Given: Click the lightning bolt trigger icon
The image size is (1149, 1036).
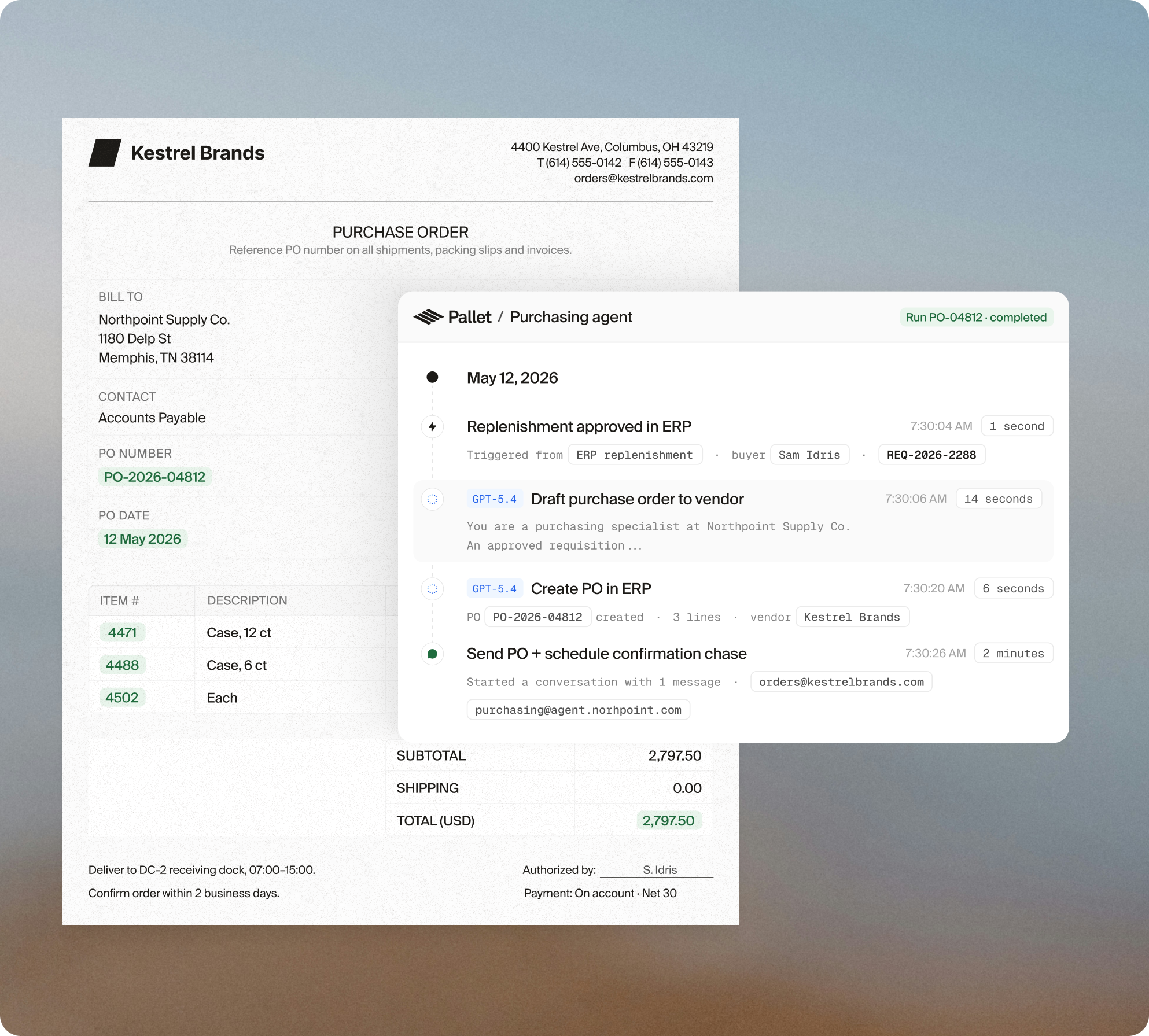Looking at the screenshot, I should point(432,427).
